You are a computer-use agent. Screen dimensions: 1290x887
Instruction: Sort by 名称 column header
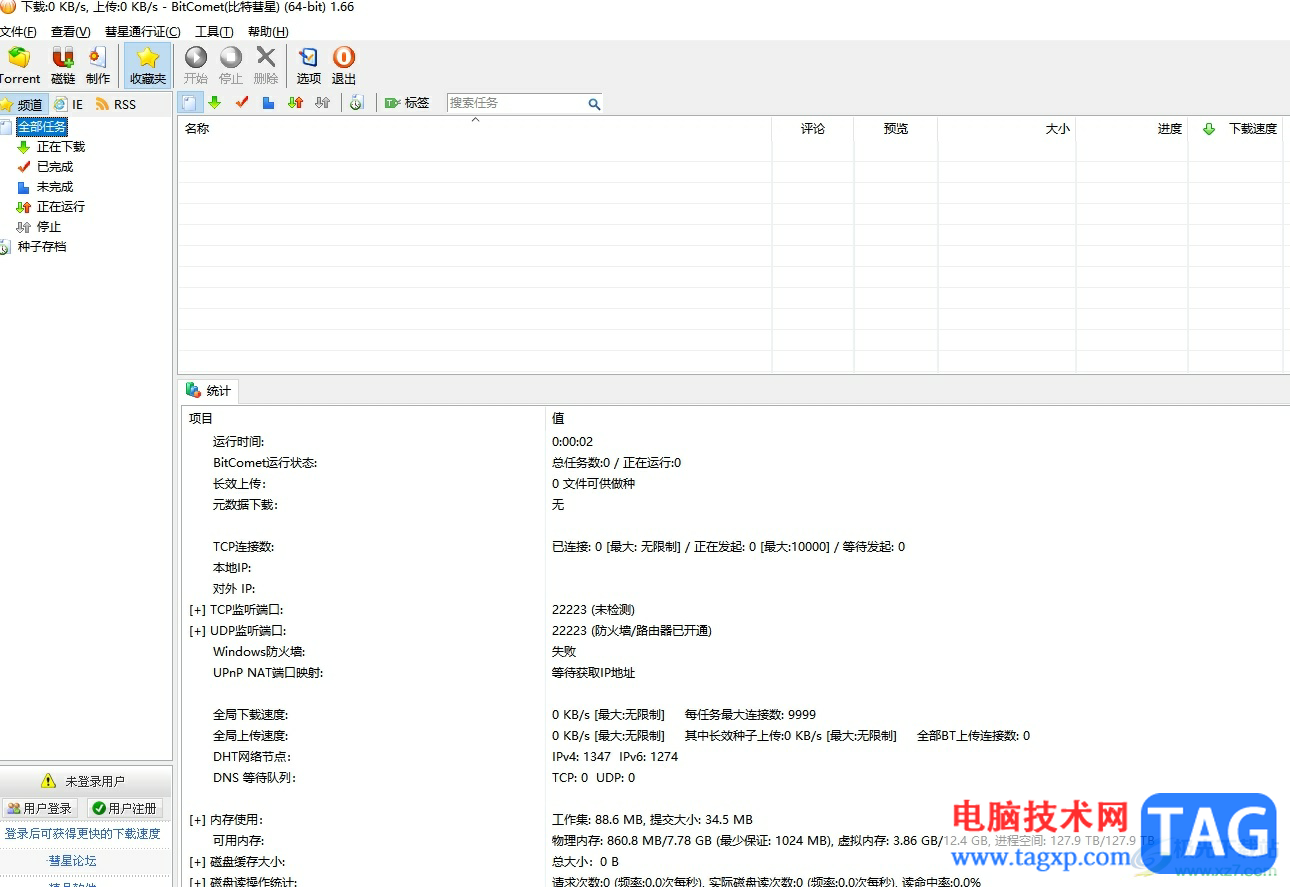click(x=475, y=128)
